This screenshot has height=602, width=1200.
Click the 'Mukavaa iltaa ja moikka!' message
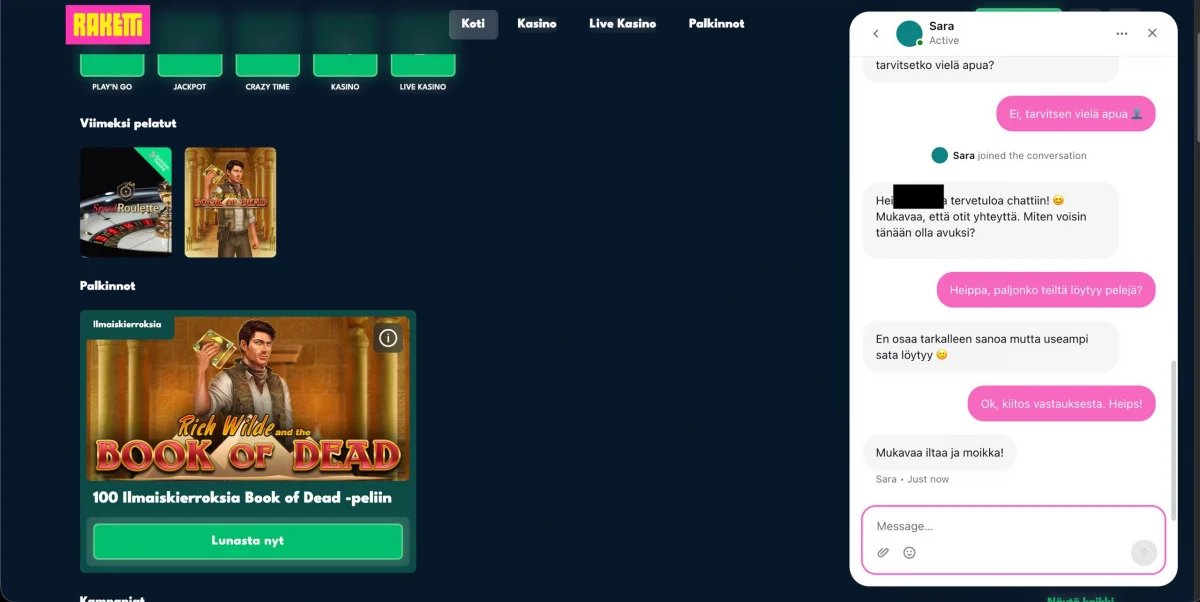tap(940, 453)
